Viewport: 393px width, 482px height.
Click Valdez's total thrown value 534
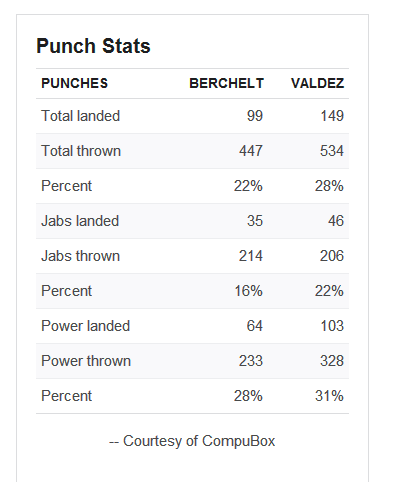pos(332,151)
